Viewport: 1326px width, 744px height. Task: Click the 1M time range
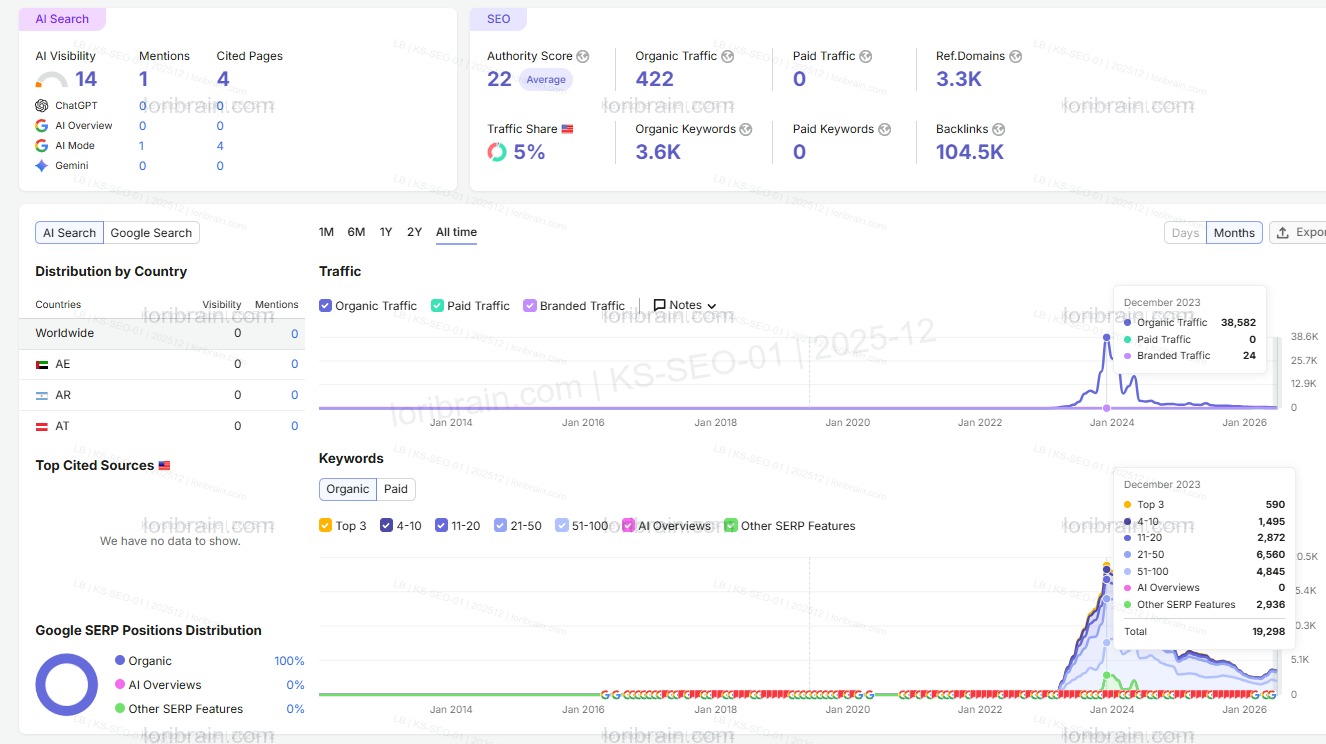pyautogui.click(x=326, y=232)
